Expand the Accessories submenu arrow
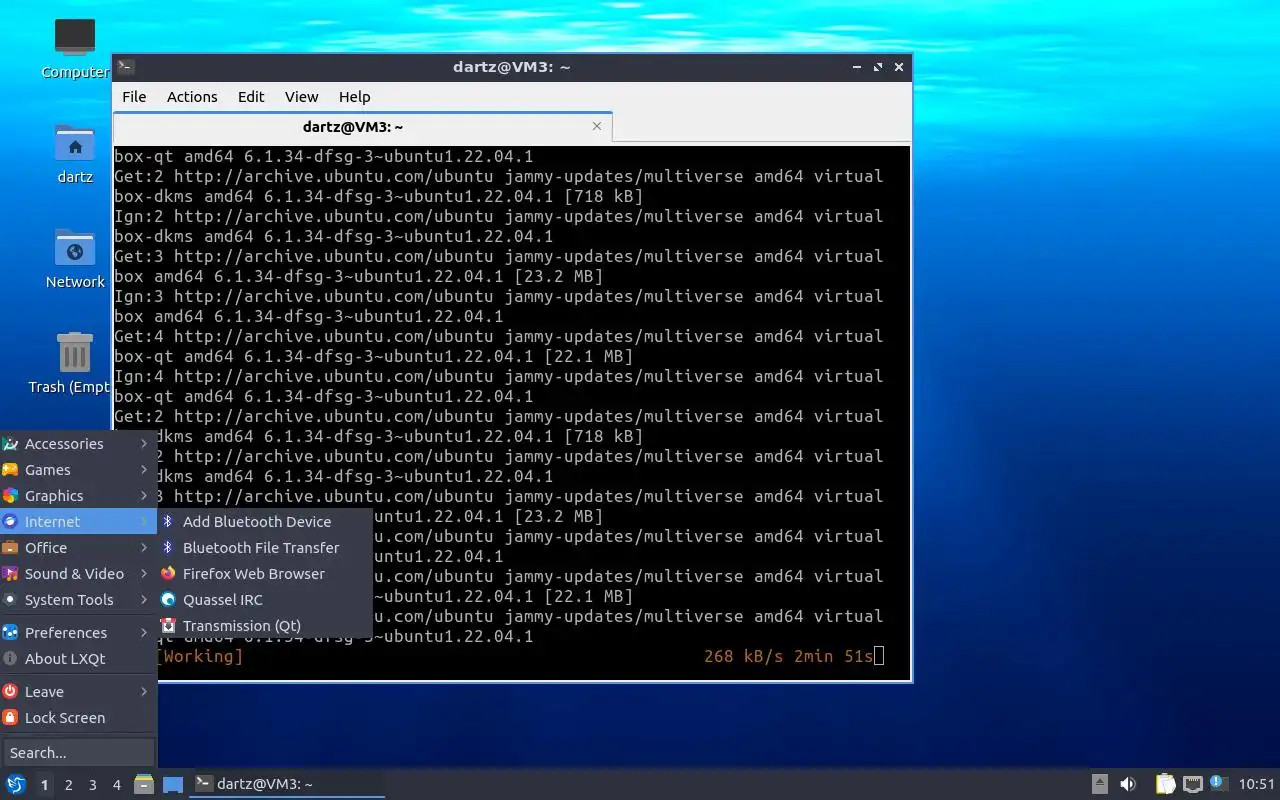This screenshot has width=1280, height=800. point(144,444)
